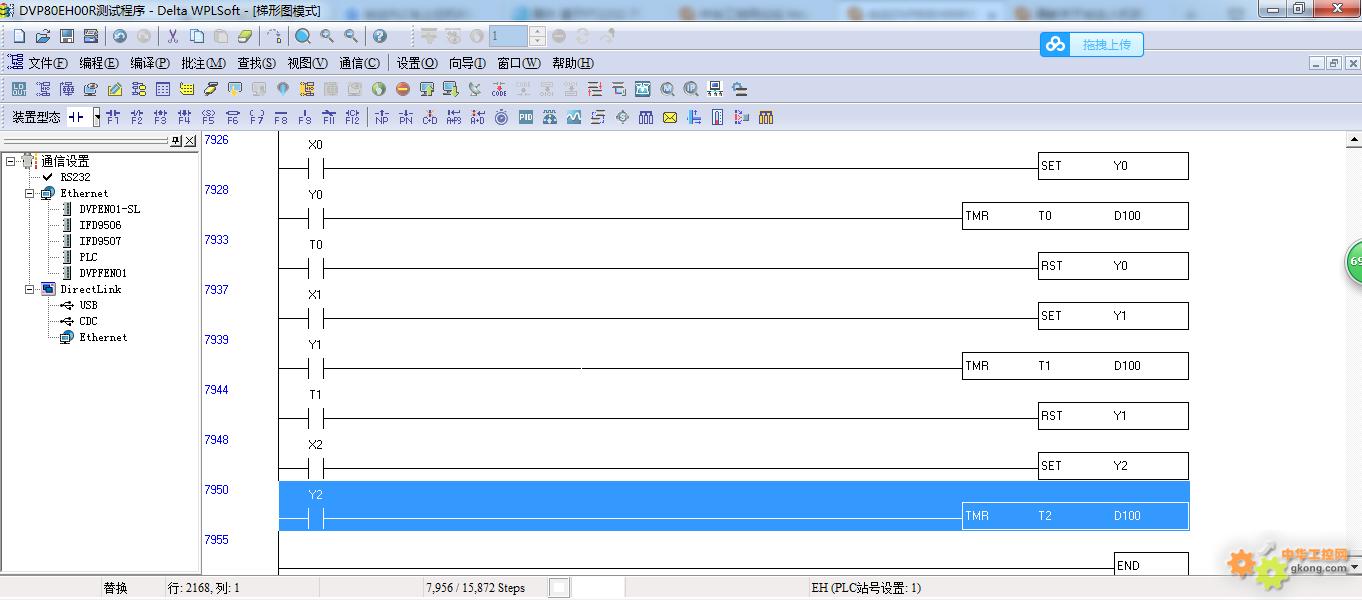Collapse the Ethernet tree node
This screenshot has width=1362, height=600.
point(30,193)
